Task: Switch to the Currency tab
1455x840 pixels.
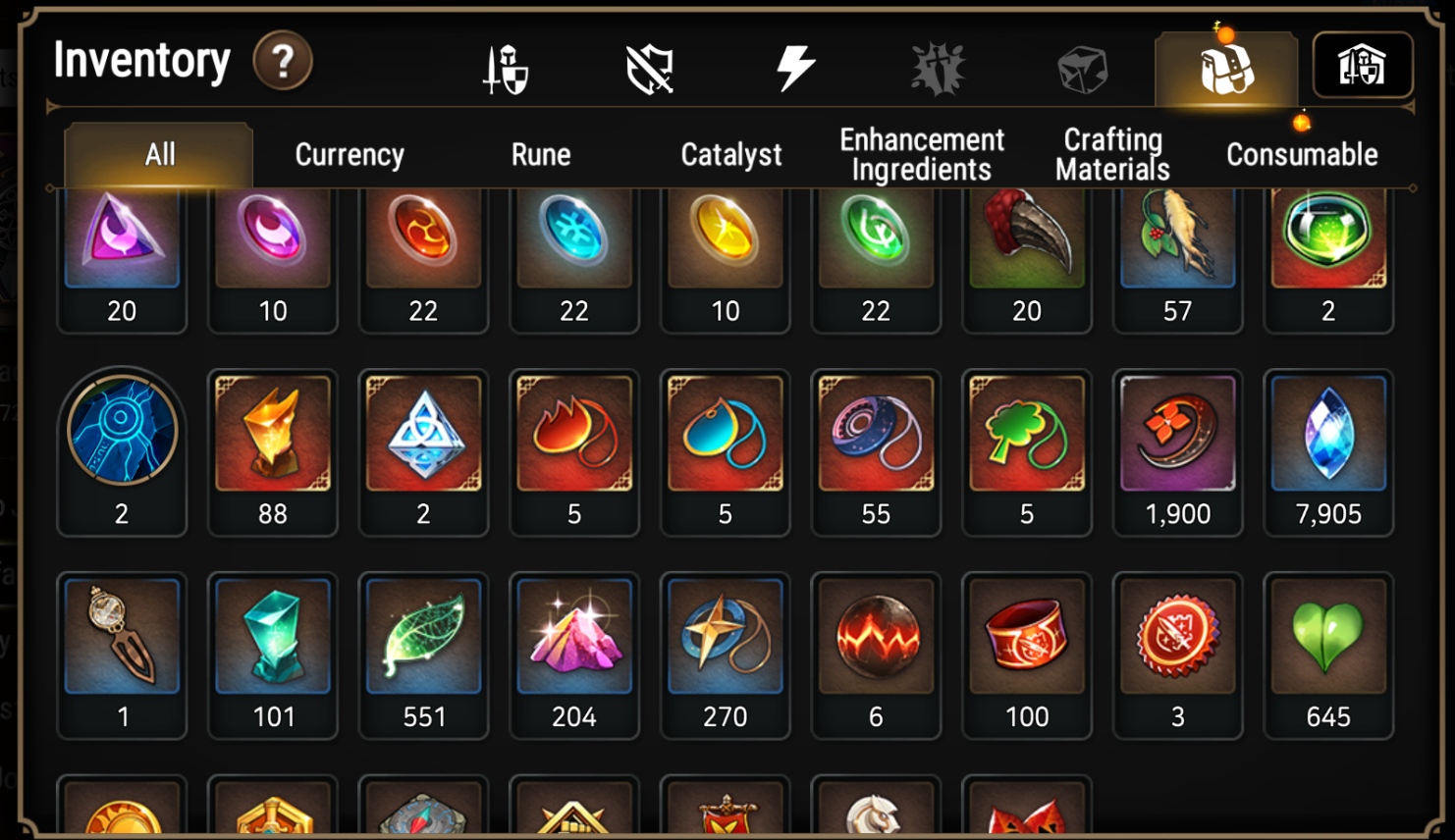Action: (x=350, y=154)
